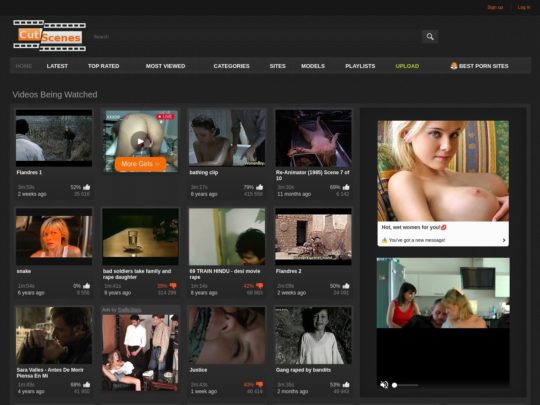The width and height of the screenshot is (540, 405).
Task: Open the Cut Scenes logo homepage
Action: coord(50,36)
